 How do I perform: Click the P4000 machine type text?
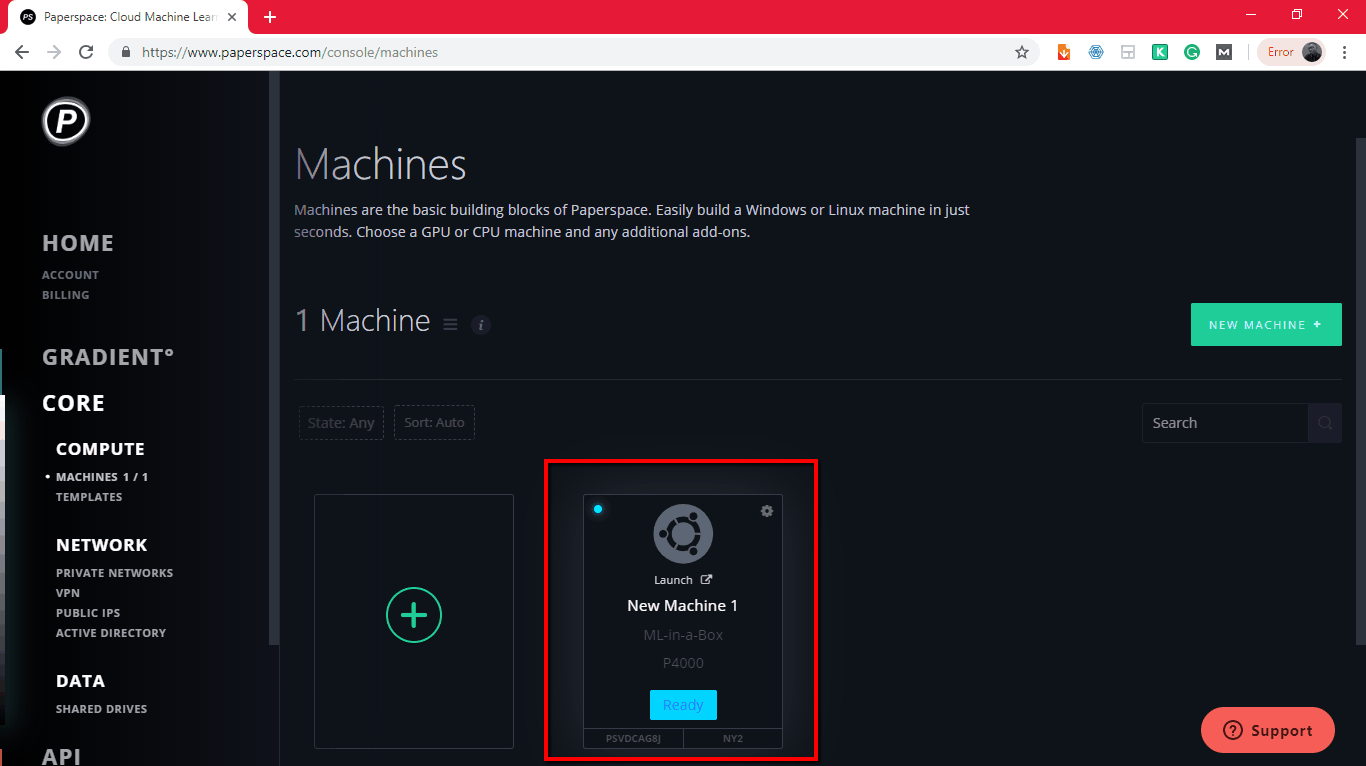pyautogui.click(x=683, y=663)
